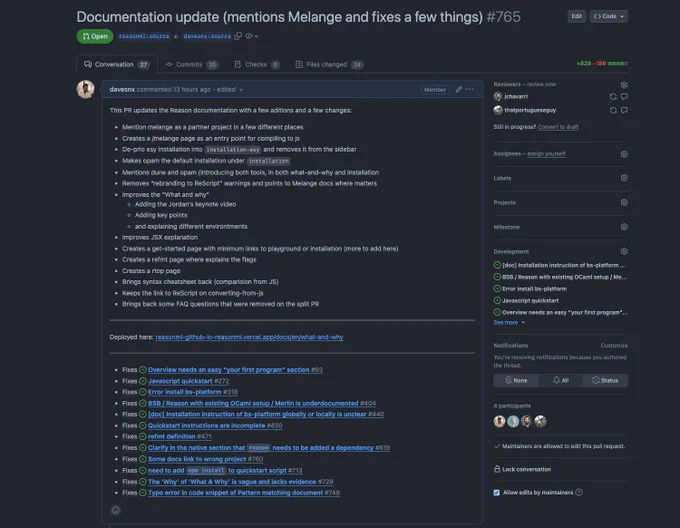The width and height of the screenshot is (680, 528).
Task: Toggle Allow edits by maintainers checkbox
Action: (x=497, y=492)
